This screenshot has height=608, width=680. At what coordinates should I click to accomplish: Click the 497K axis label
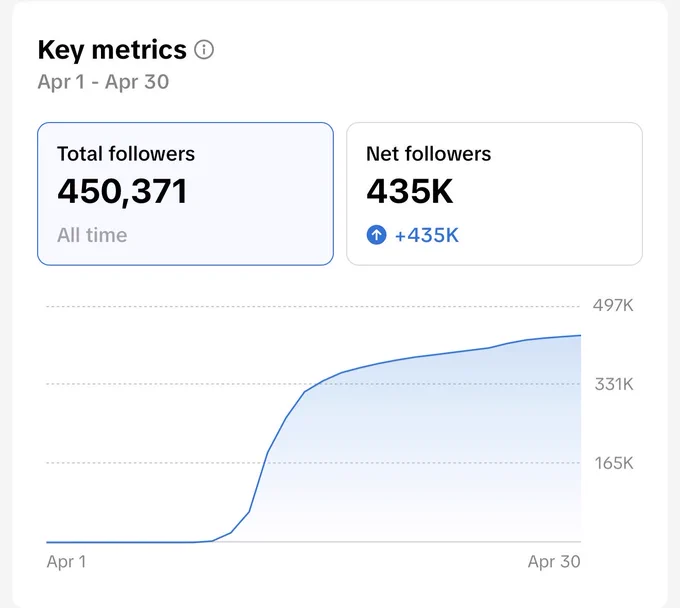613,306
